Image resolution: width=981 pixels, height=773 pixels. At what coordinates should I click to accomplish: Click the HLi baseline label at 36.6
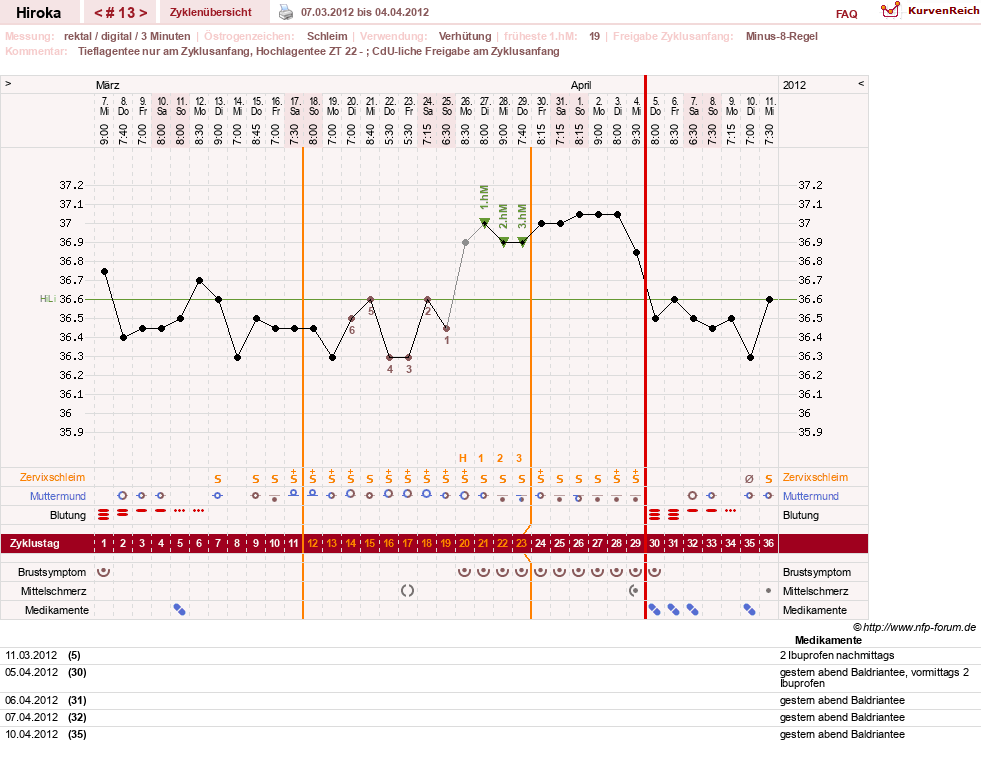click(48, 299)
